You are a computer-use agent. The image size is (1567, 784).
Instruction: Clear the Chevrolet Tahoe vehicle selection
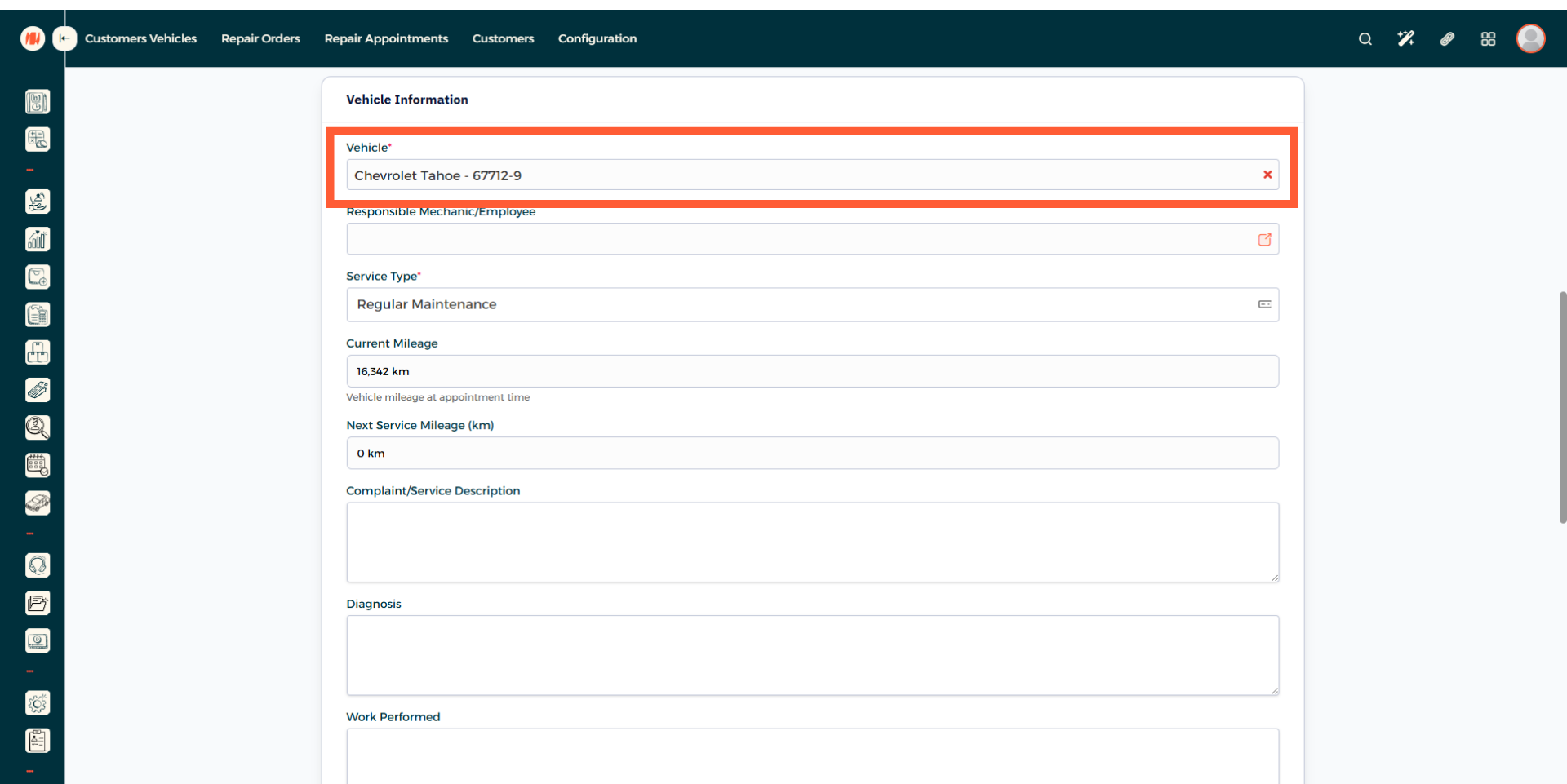[1267, 175]
